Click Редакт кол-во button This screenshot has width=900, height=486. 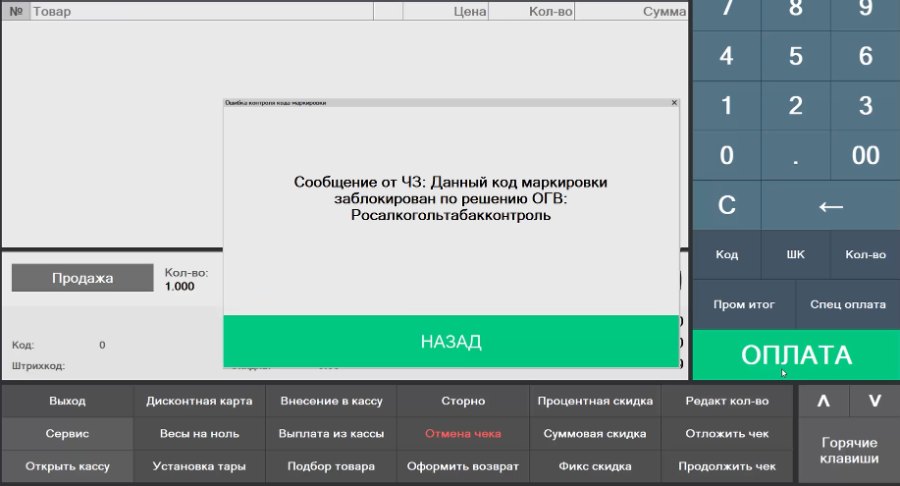(727, 401)
